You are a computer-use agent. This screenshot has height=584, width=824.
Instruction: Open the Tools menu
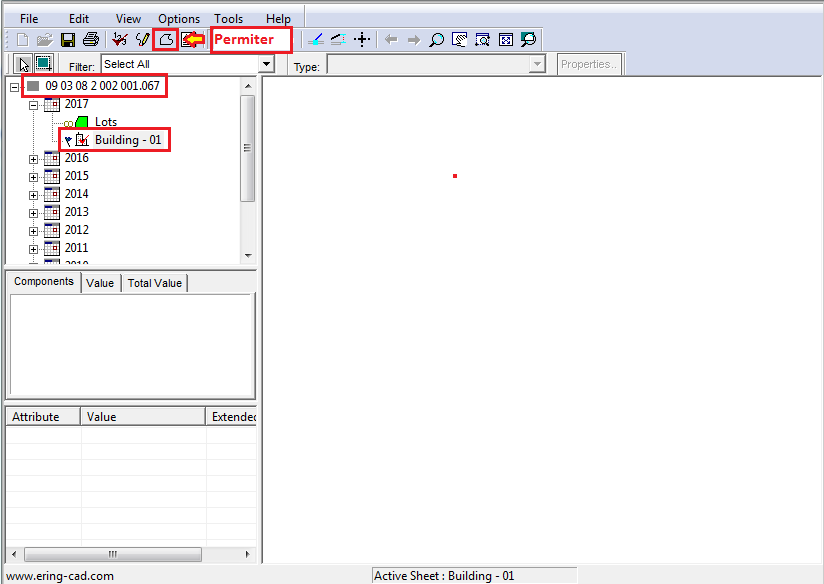click(228, 19)
